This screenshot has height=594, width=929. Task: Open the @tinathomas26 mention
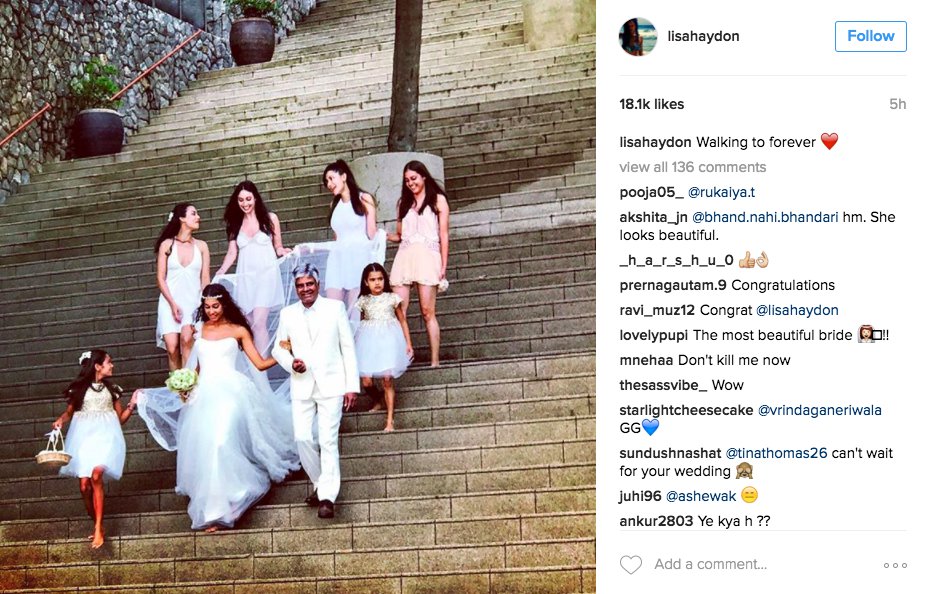tap(776, 453)
